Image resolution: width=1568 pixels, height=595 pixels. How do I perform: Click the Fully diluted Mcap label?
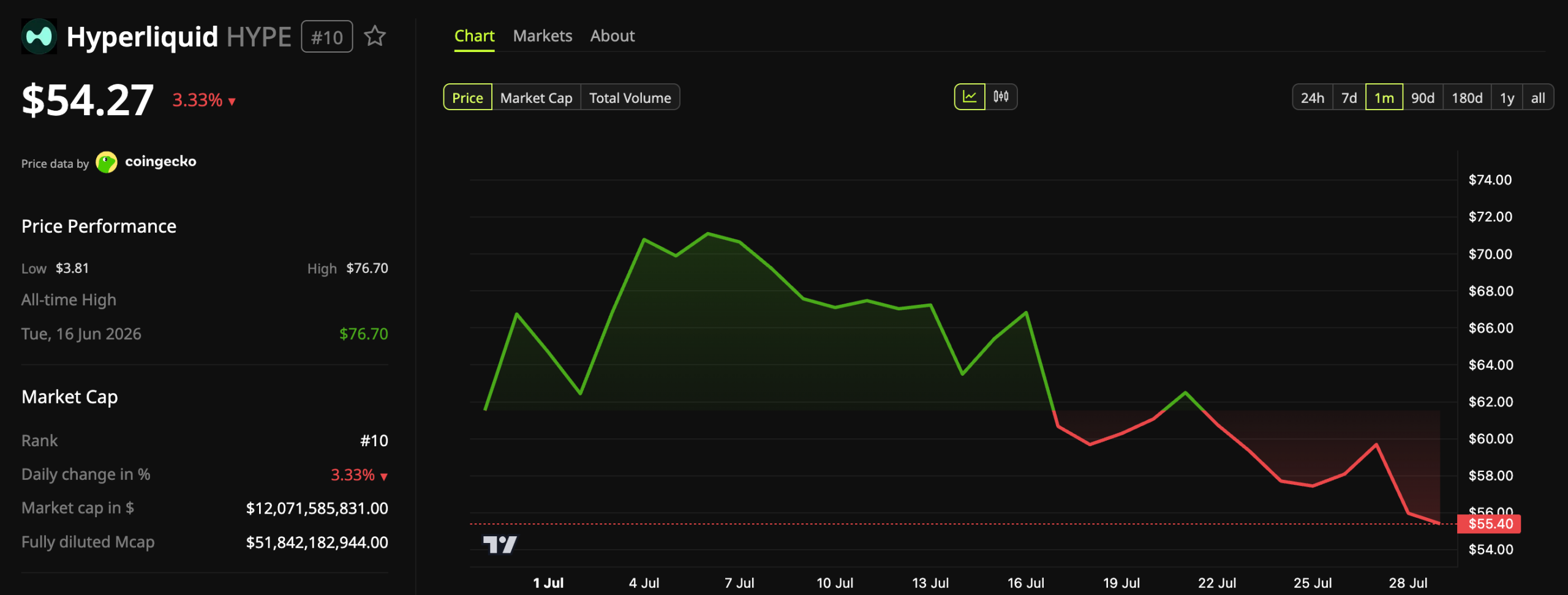point(88,542)
